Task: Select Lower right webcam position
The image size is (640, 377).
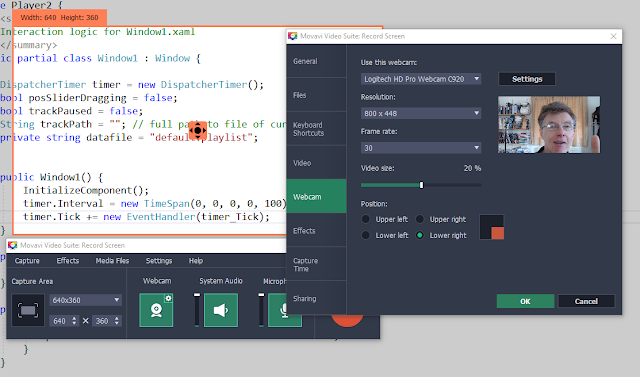Action: pos(420,235)
